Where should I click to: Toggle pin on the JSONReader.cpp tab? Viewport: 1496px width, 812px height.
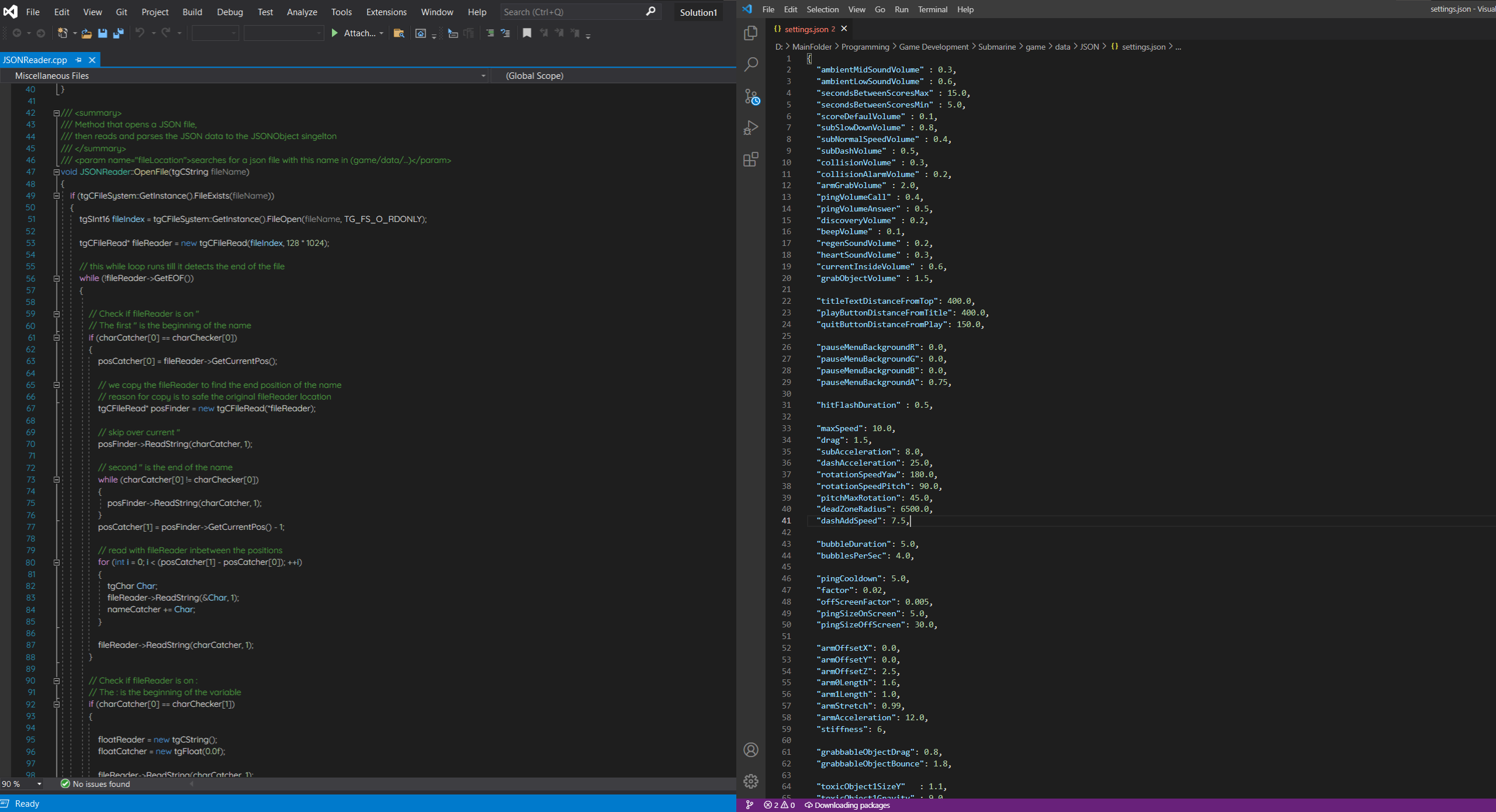tap(78, 60)
